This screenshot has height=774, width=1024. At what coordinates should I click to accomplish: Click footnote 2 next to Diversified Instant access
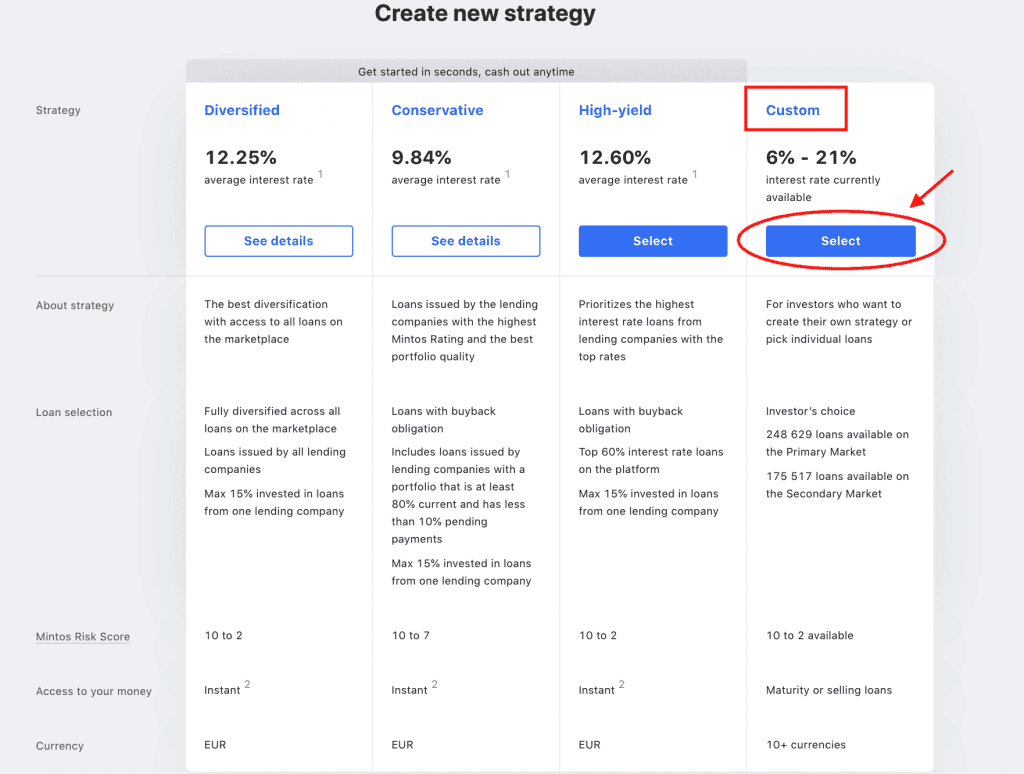(247, 685)
